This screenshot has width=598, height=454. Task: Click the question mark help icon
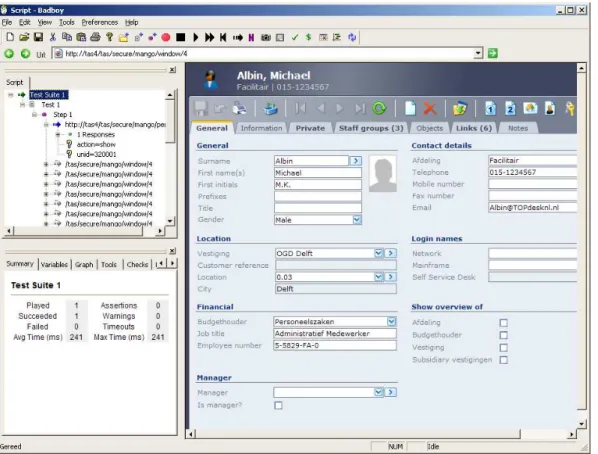(x=109, y=37)
